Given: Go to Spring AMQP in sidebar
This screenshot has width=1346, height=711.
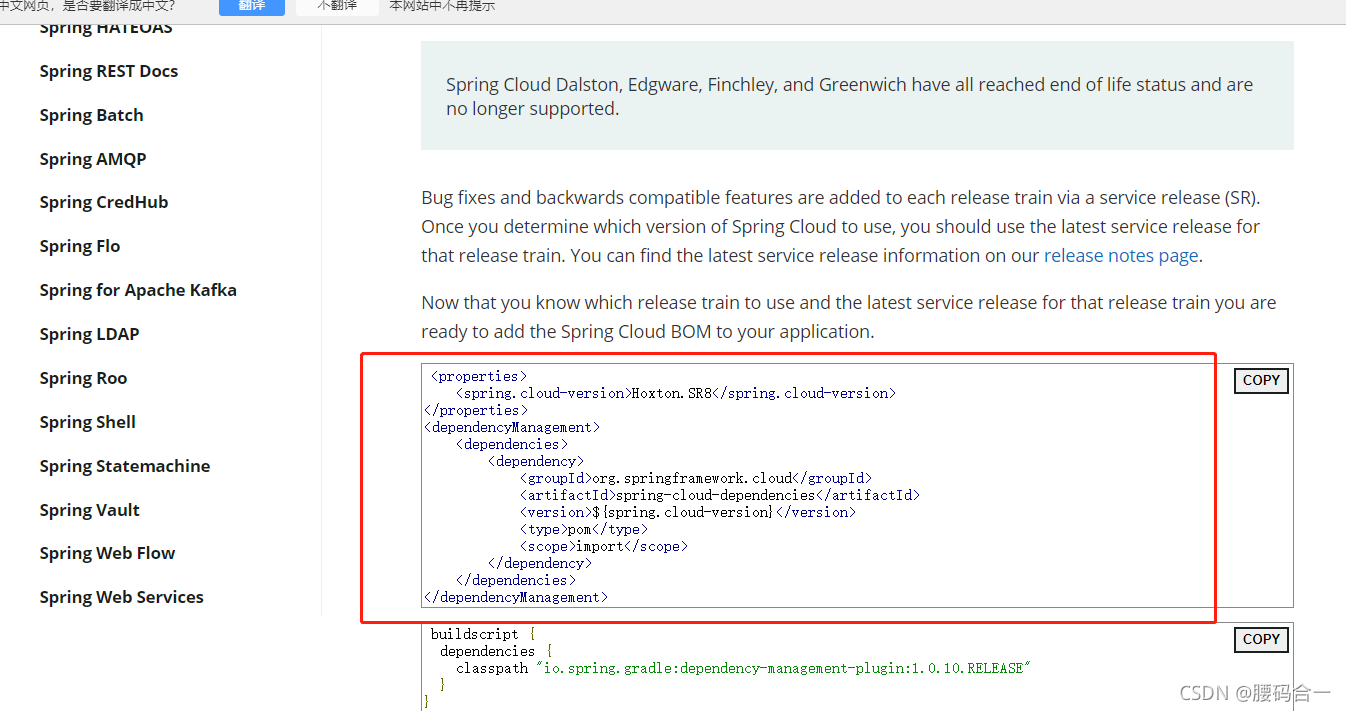Looking at the screenshot, I should pyautogui.click(x=93, y=159).
